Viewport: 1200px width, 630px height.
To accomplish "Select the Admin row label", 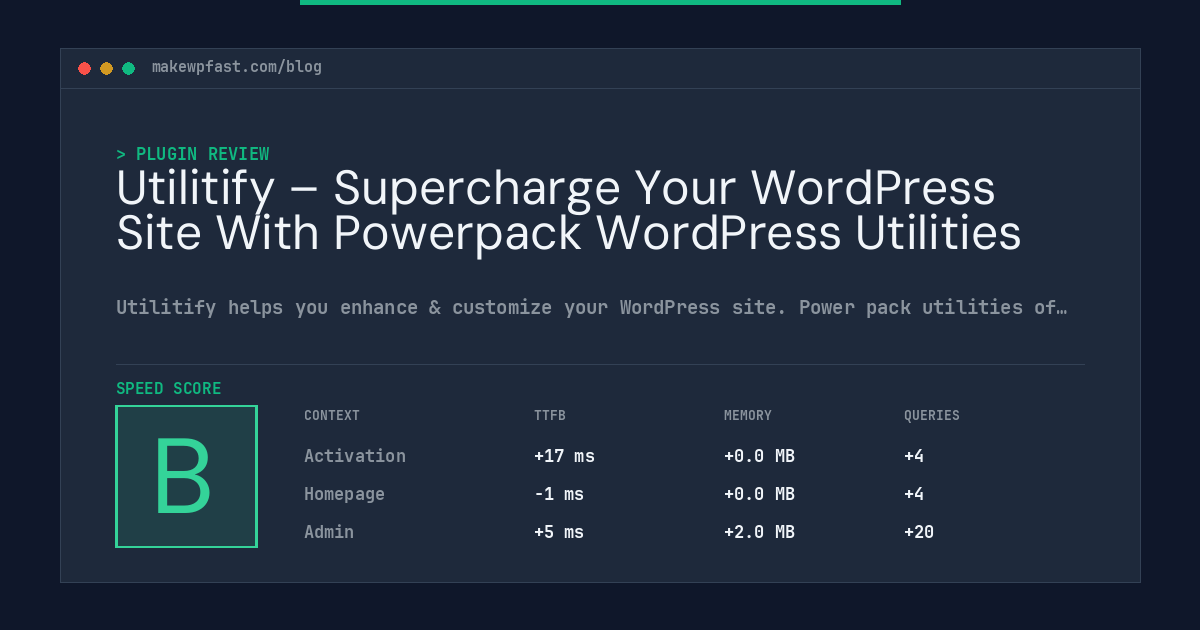I will pyautogui.click(x=329, y=532).
